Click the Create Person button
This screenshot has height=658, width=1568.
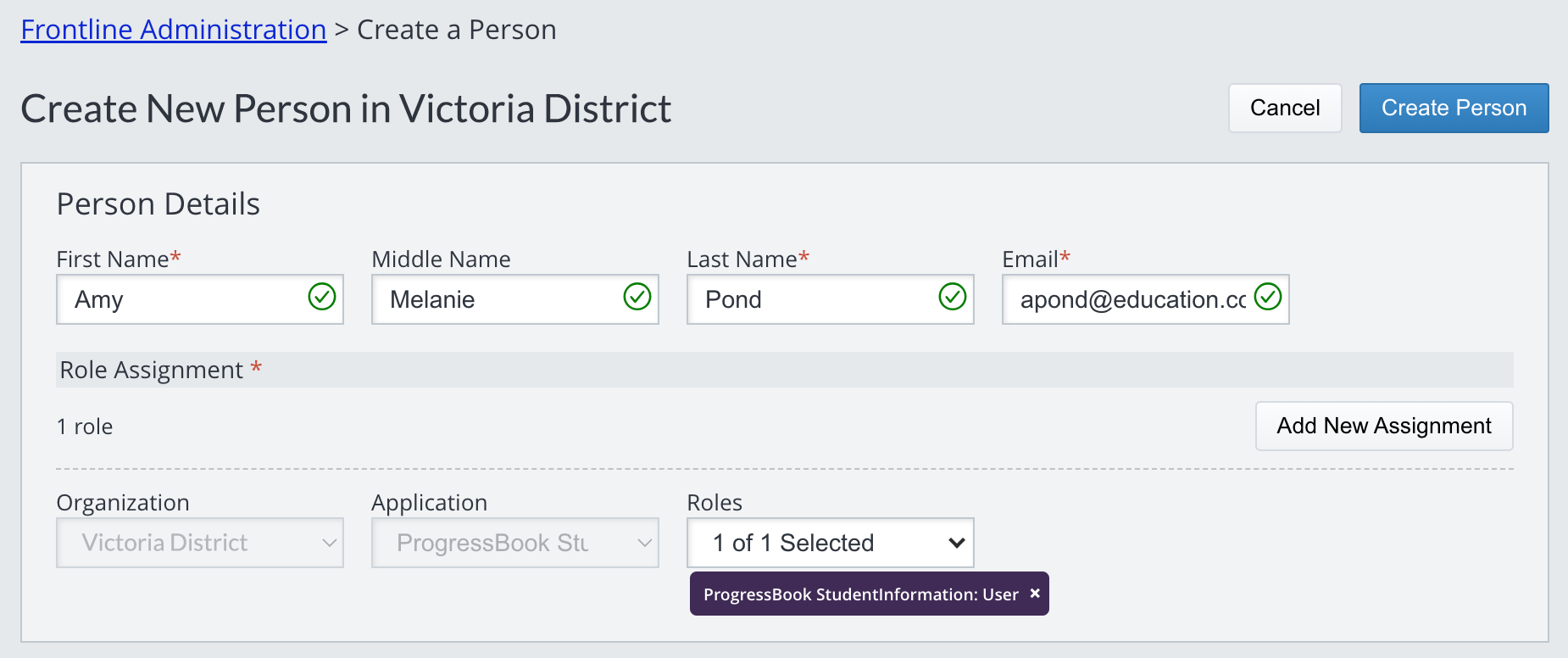click(1454, 108)
